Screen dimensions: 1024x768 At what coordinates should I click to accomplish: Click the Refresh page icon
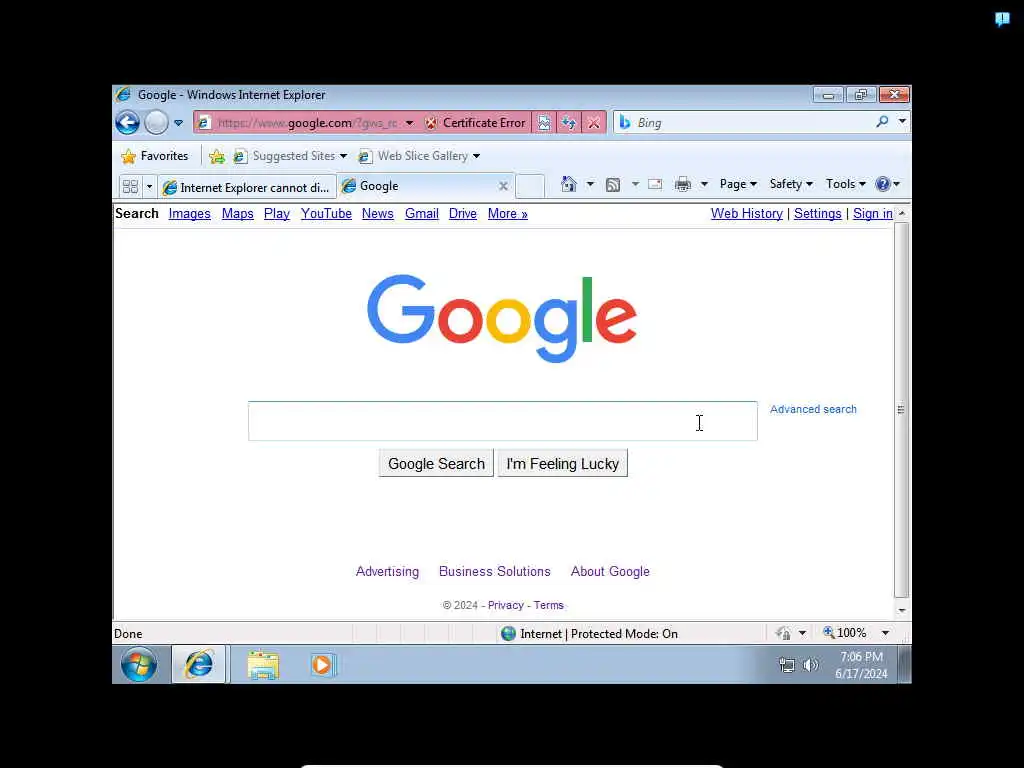(569, 123)
